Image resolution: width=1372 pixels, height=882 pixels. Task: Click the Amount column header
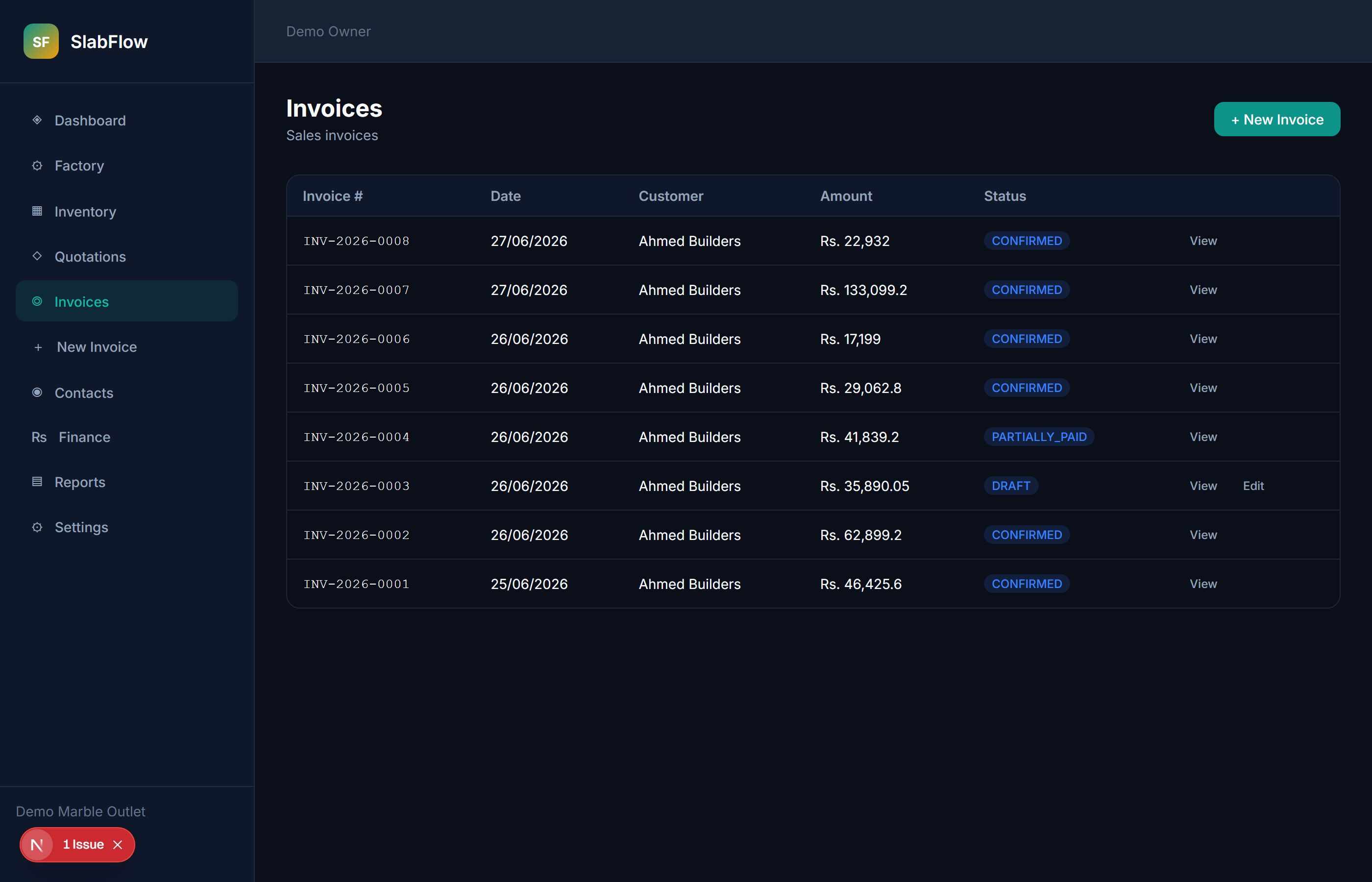[x=846, y=196]
